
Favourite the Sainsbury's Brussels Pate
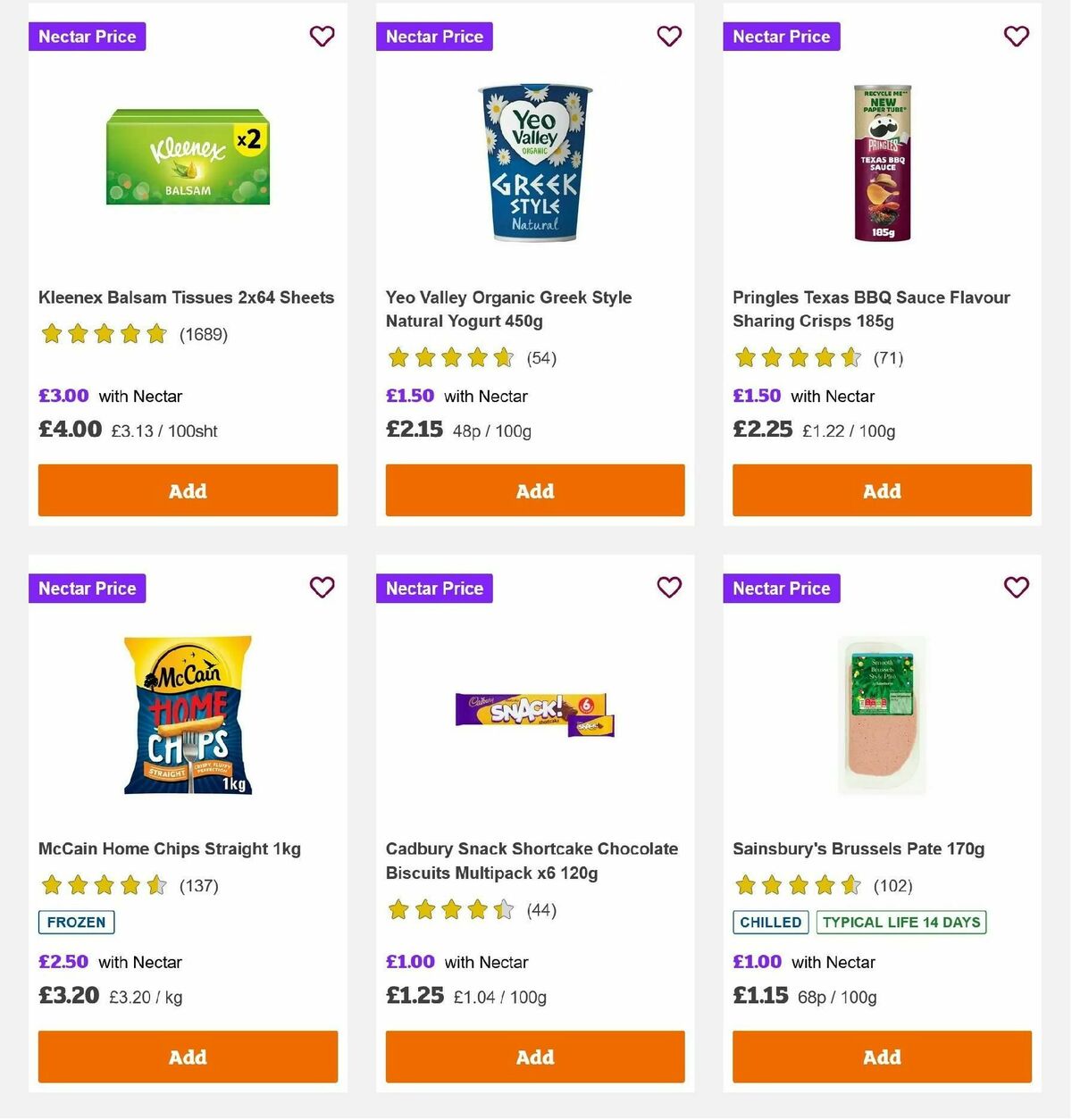tap(1017, 588)
